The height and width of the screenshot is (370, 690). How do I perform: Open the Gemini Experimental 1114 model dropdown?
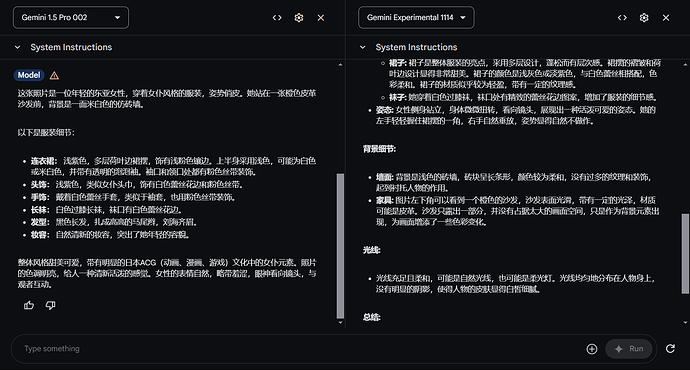[416, 18]
